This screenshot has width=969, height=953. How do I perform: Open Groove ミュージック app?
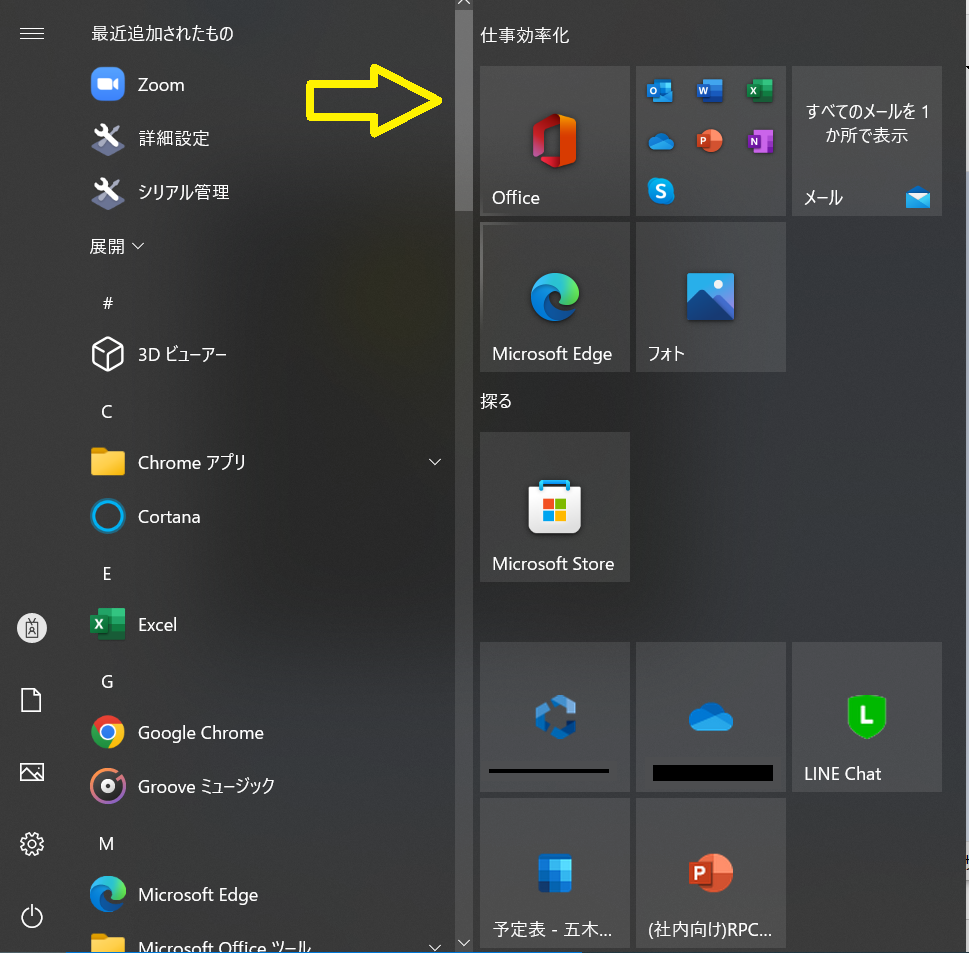click(266, 786)
